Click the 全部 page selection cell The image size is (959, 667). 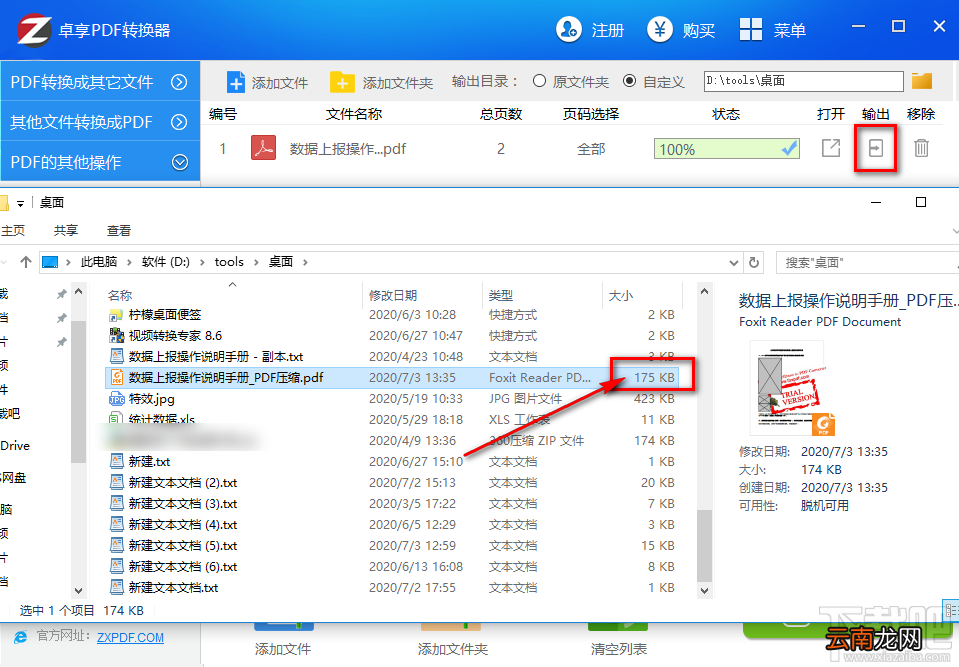point(591,149)
